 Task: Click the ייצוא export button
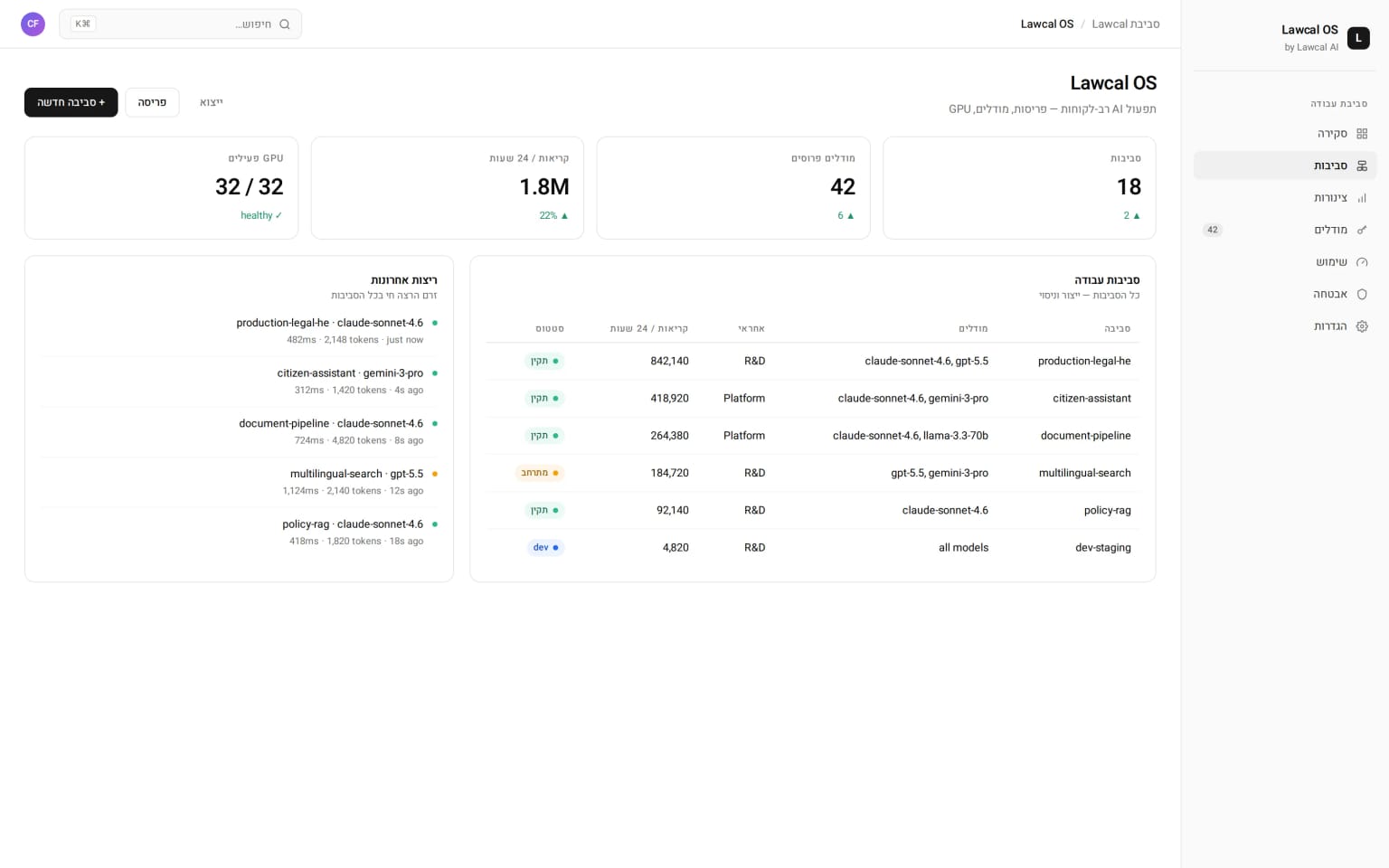tap(211, 102)
